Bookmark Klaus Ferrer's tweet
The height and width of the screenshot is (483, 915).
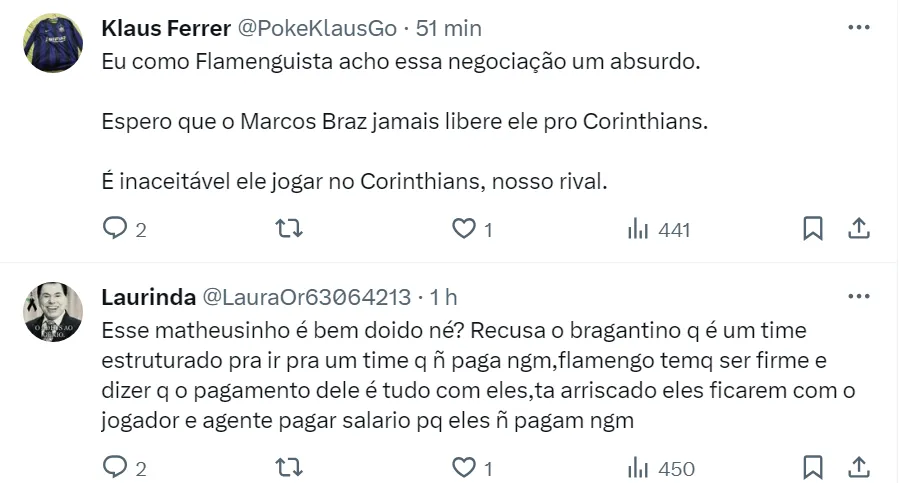tap(813, 229)
